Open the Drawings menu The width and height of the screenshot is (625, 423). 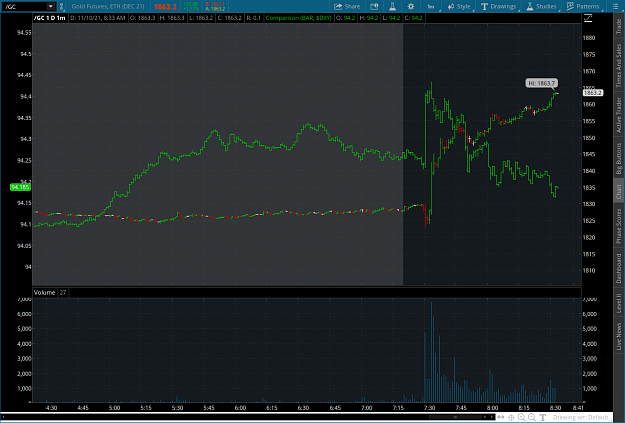point(499,6)
